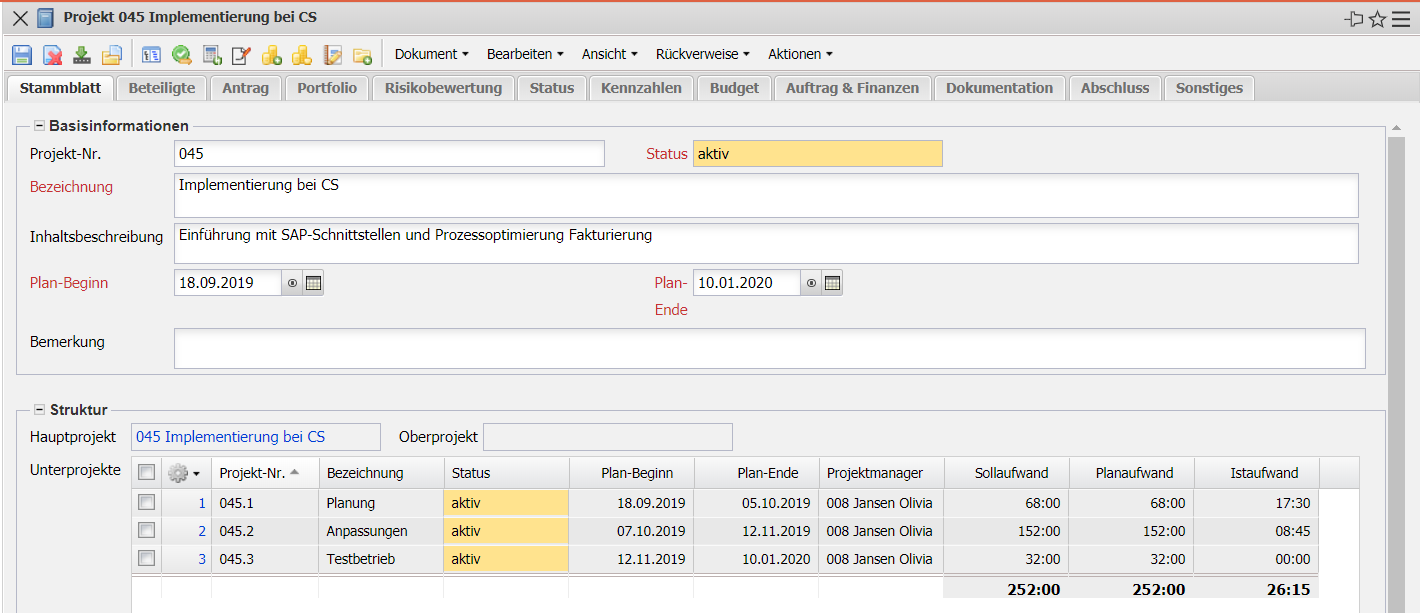Check the box for subproject 045.1 Planung
The image size is (1420, 613).
pos(147,503)
